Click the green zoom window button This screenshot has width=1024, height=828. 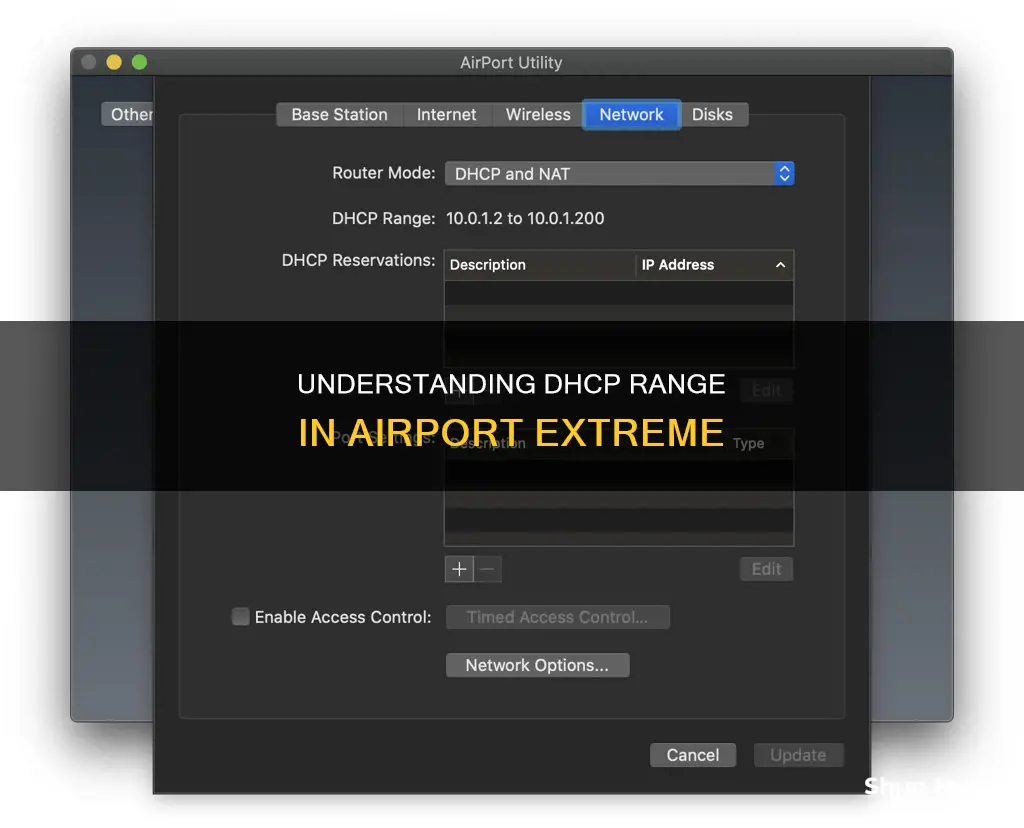coord(139,62)
